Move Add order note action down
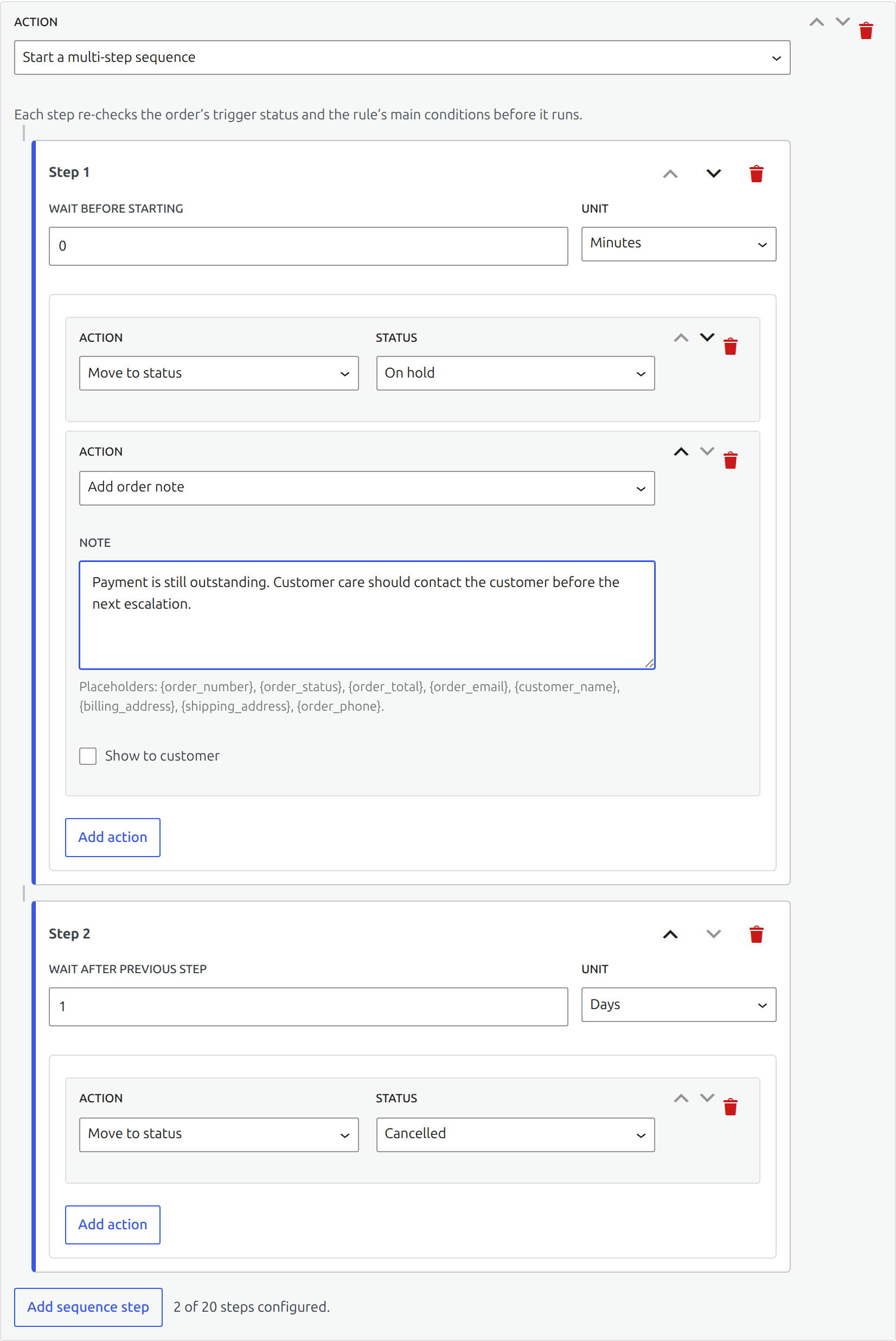Screen dimensions: 896x1341 [x=707, y=451]
